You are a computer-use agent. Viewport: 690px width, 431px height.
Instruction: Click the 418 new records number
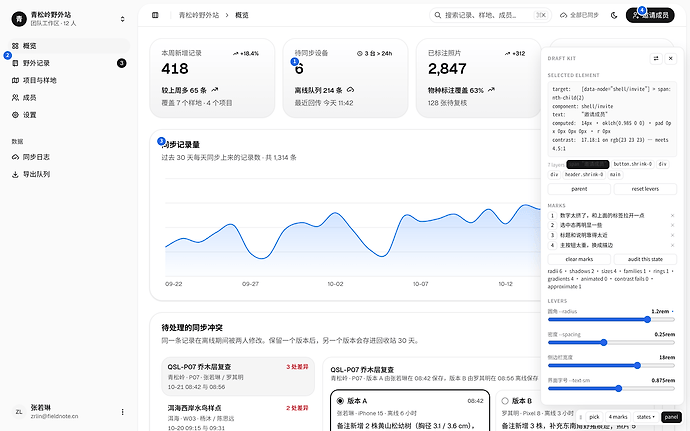click(175, 69)
